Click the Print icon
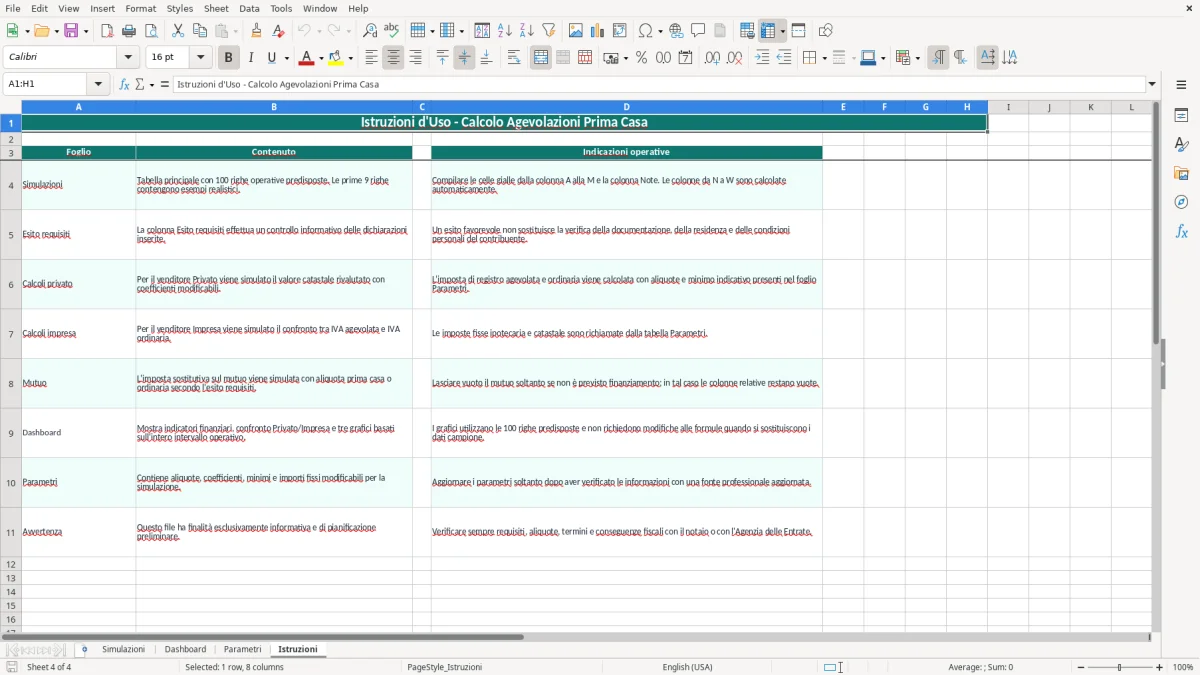This screenshot has width=1200, height=675. [x=129, y=31]
